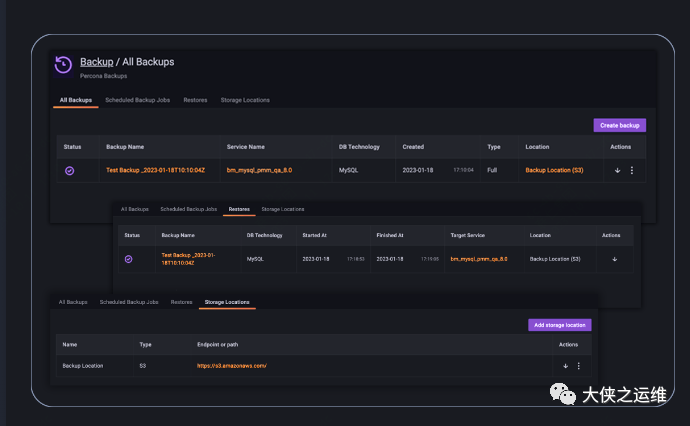Screen dimensions: 690x426
Task: Click the Created column header in All Backups
Action: click(x=413, y=147)
